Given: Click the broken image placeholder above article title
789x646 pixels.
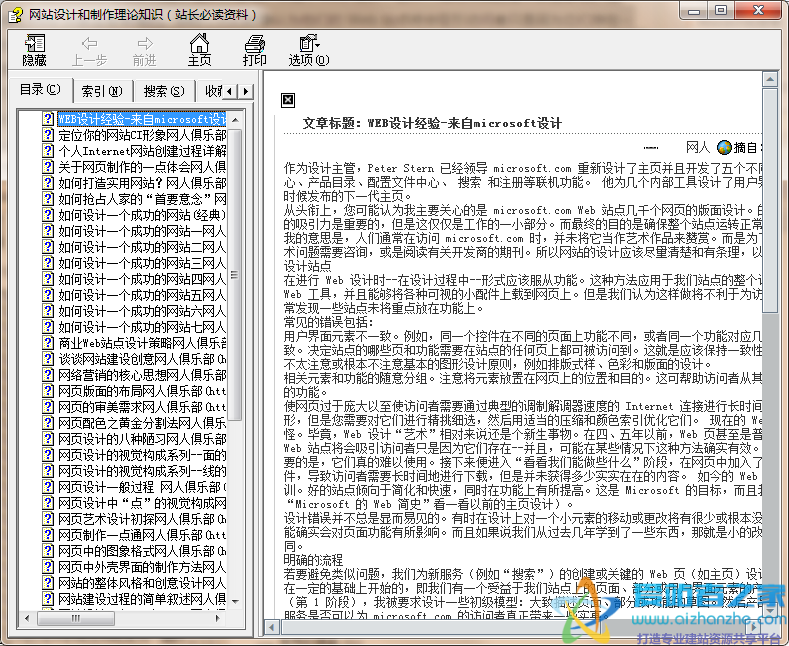Looking at the screenshot, I should 288,101.
